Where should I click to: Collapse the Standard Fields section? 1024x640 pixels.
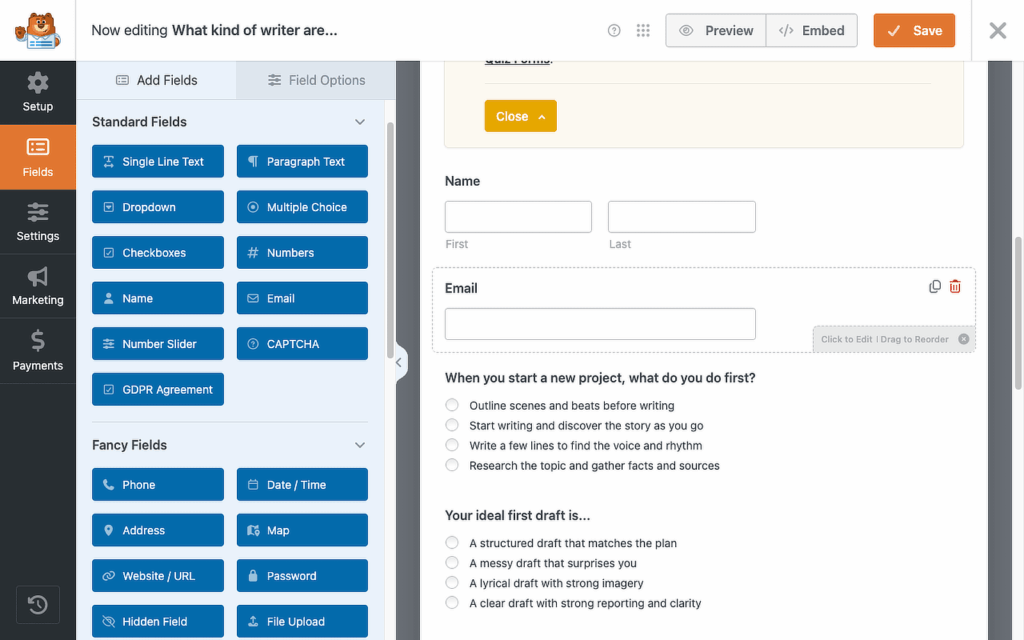[360, 122]
